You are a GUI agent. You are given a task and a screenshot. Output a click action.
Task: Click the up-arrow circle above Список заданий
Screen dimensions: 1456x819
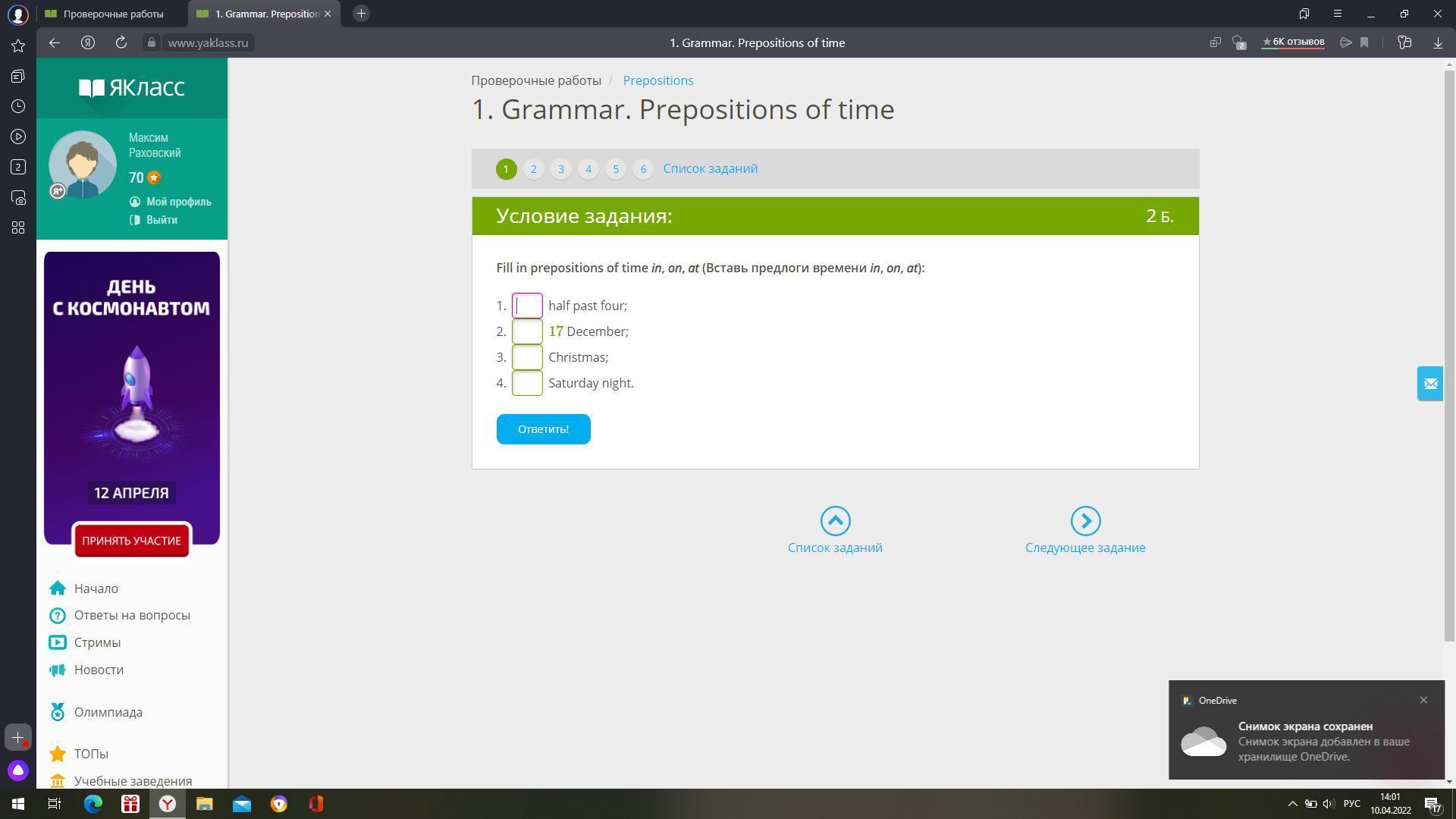click(x=835, y=521)
